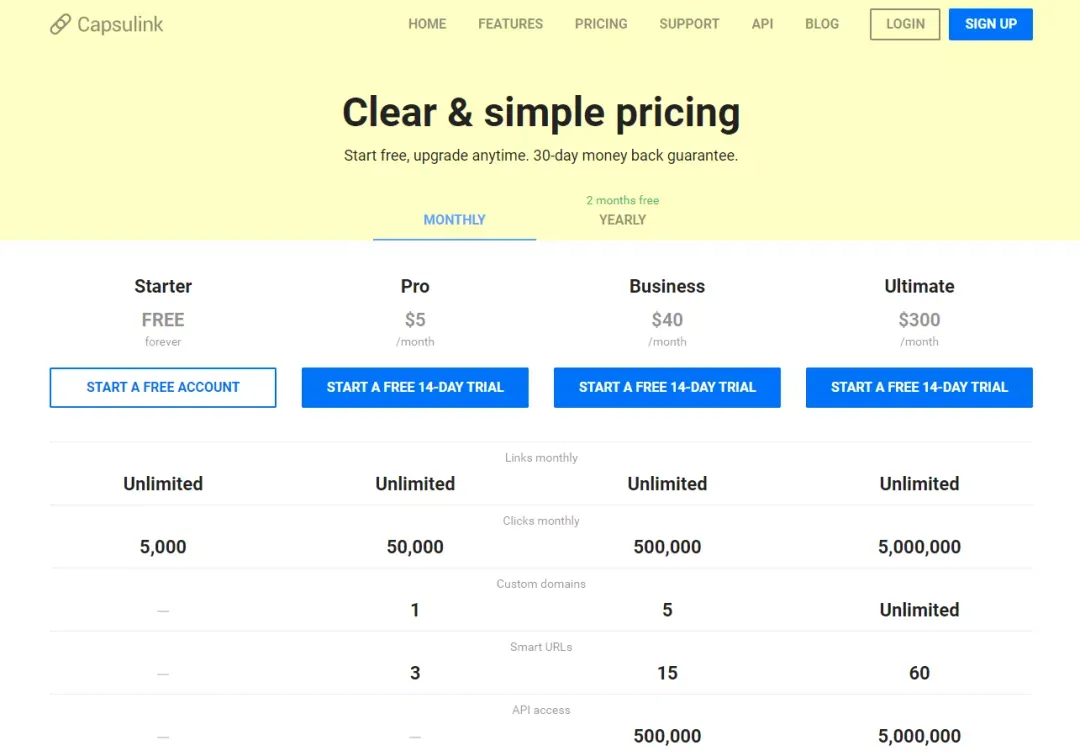Start the Pro plan 14-day trial
This screenshot has width=1080, height=756.
point(415,387)
